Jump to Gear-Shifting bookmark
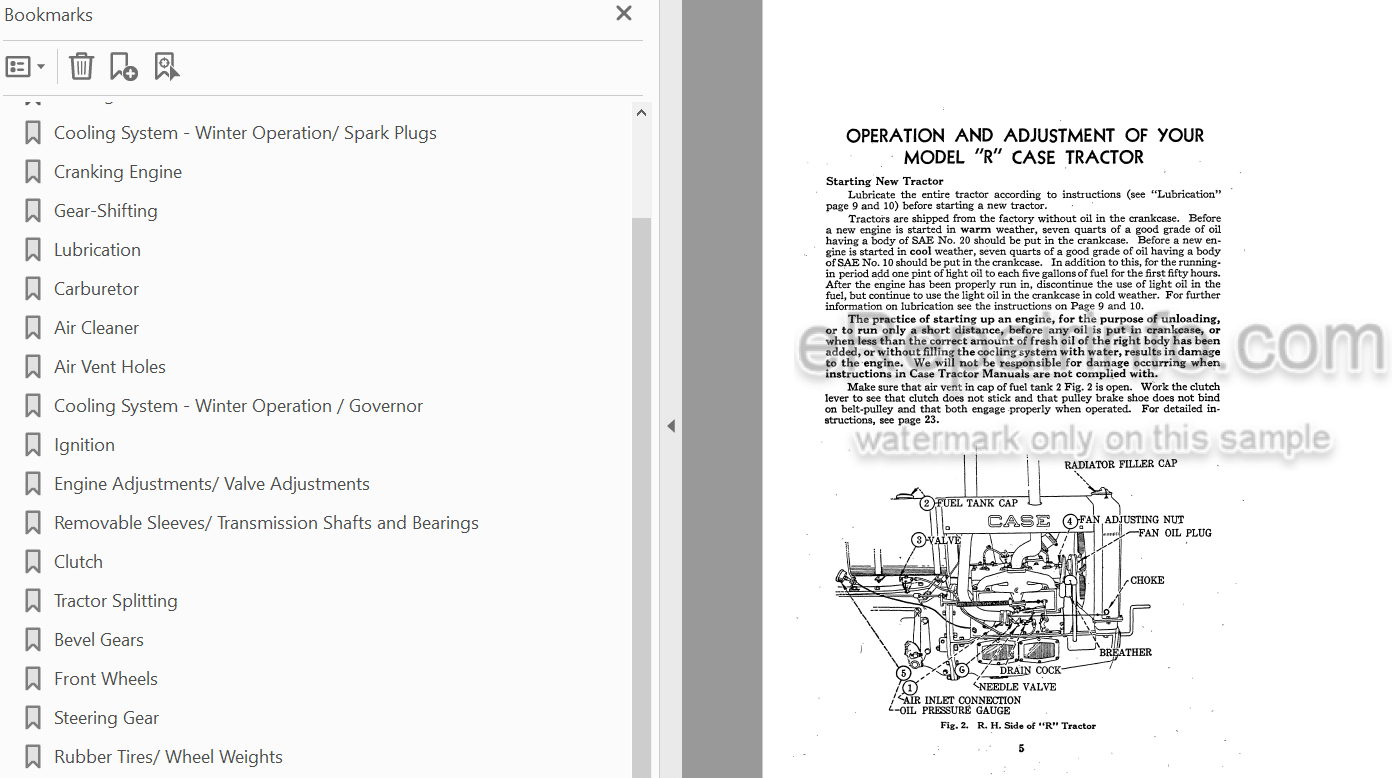The height and width of the screenshot is (778, 1392). pyautogui.click(x=106, y=211)
